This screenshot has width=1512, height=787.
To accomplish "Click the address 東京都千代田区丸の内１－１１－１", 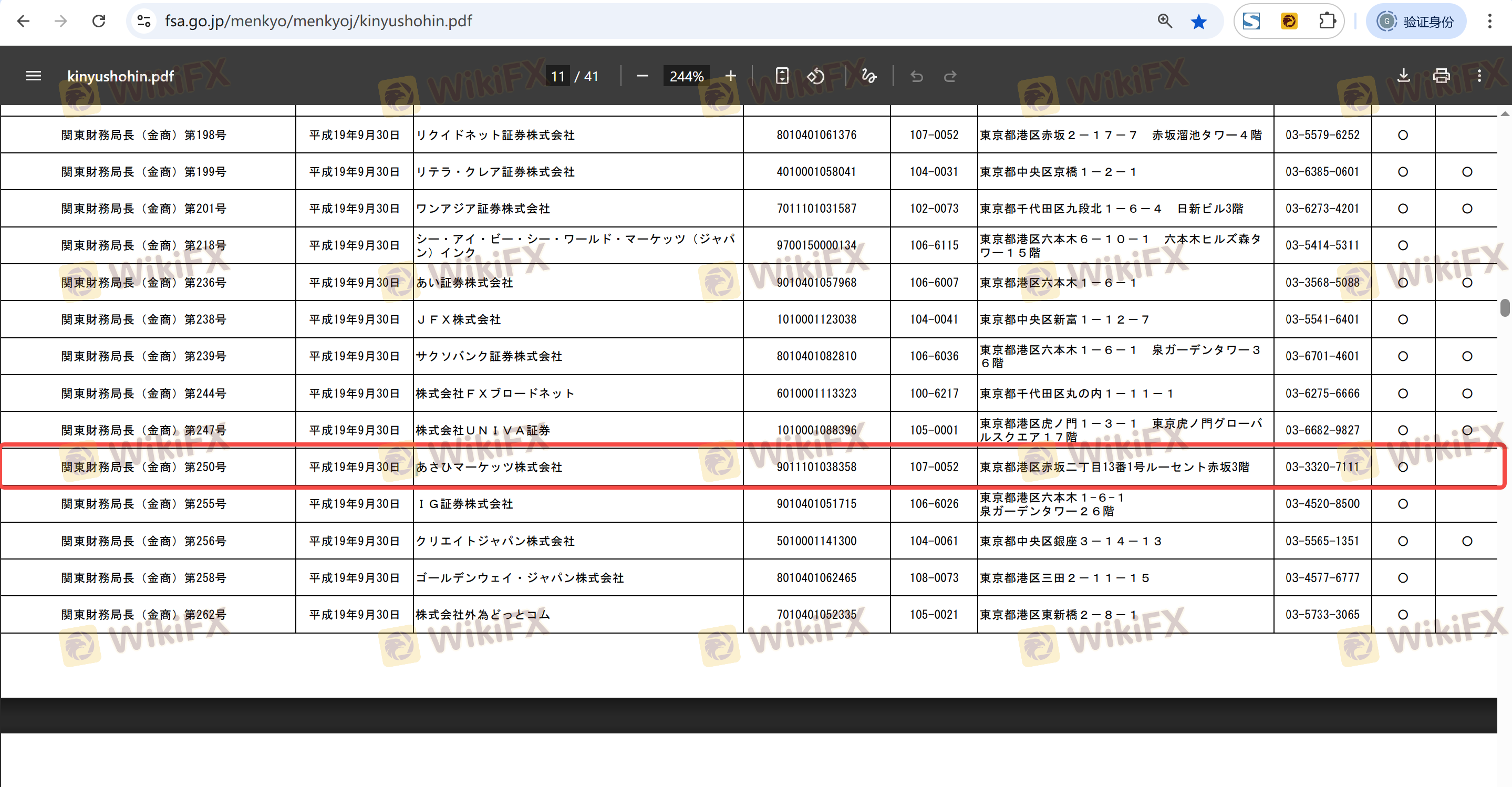I will click(x=1077, y=394).
